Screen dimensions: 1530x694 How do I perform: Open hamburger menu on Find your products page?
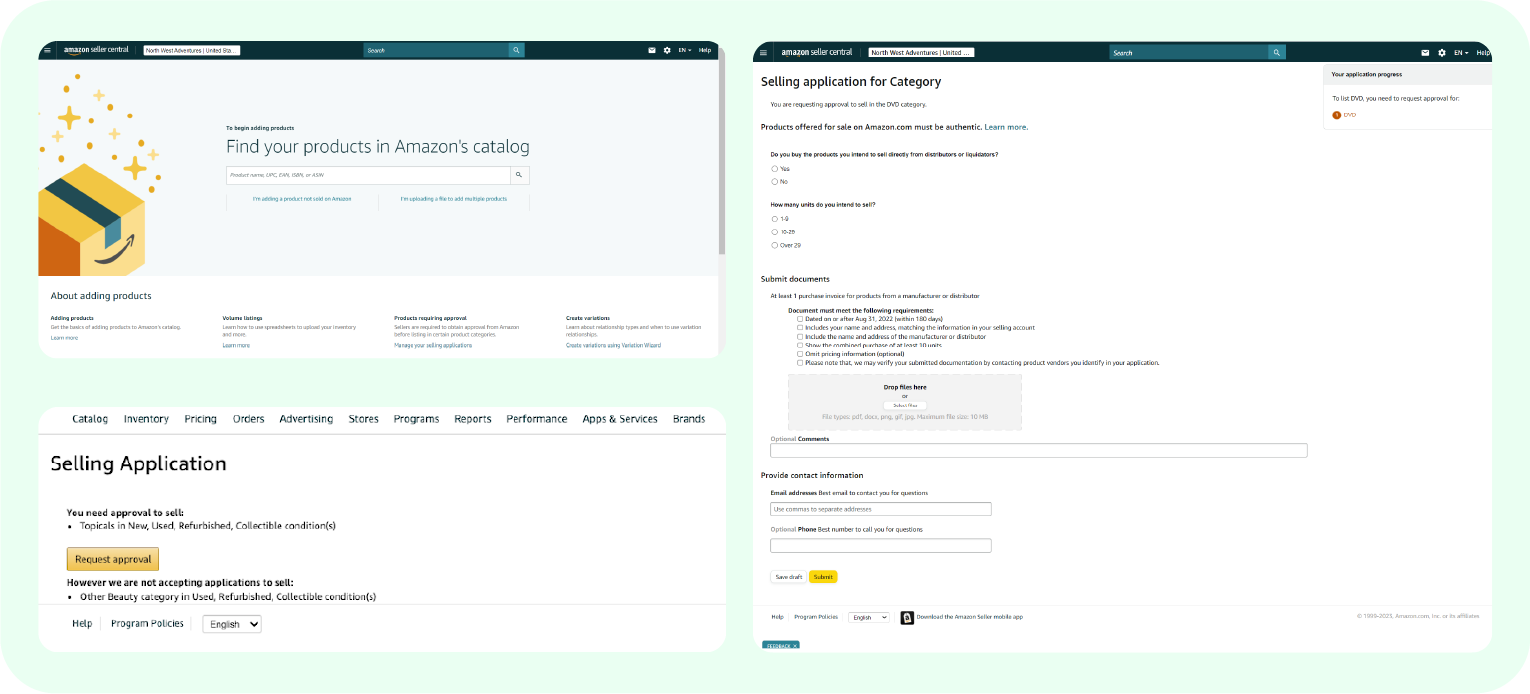(x=47, y=50)
